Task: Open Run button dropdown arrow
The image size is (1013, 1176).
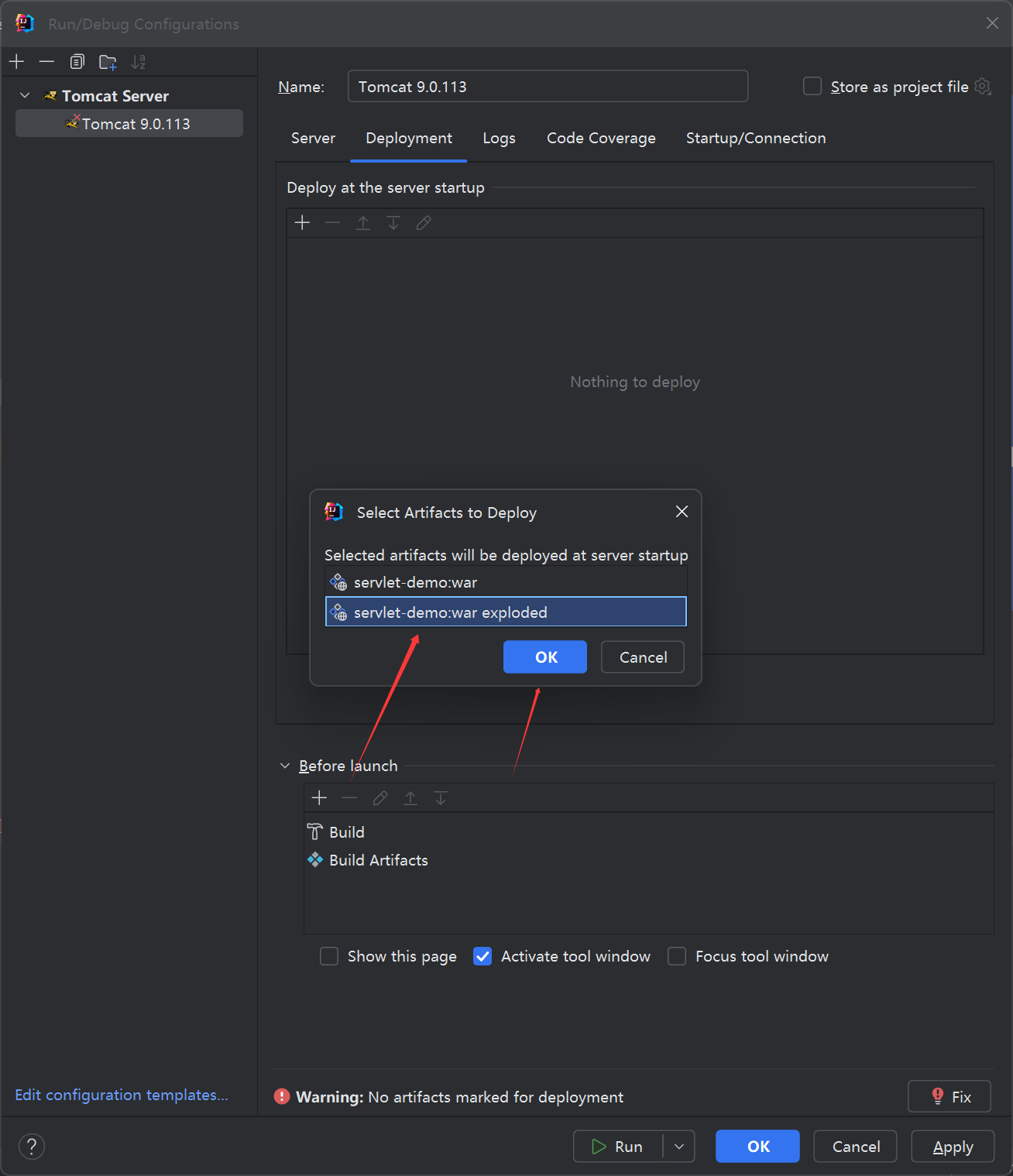Action: [x=679, y=1147]
